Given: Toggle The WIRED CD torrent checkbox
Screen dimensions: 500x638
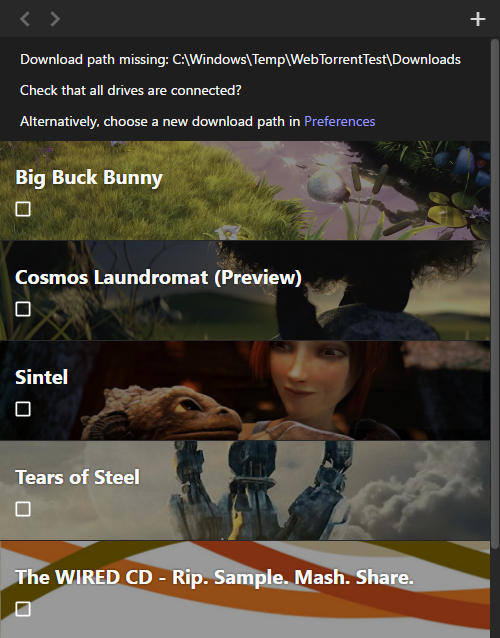Looking at the screenshot, I should pyautogui.click(x=23, y=609).
